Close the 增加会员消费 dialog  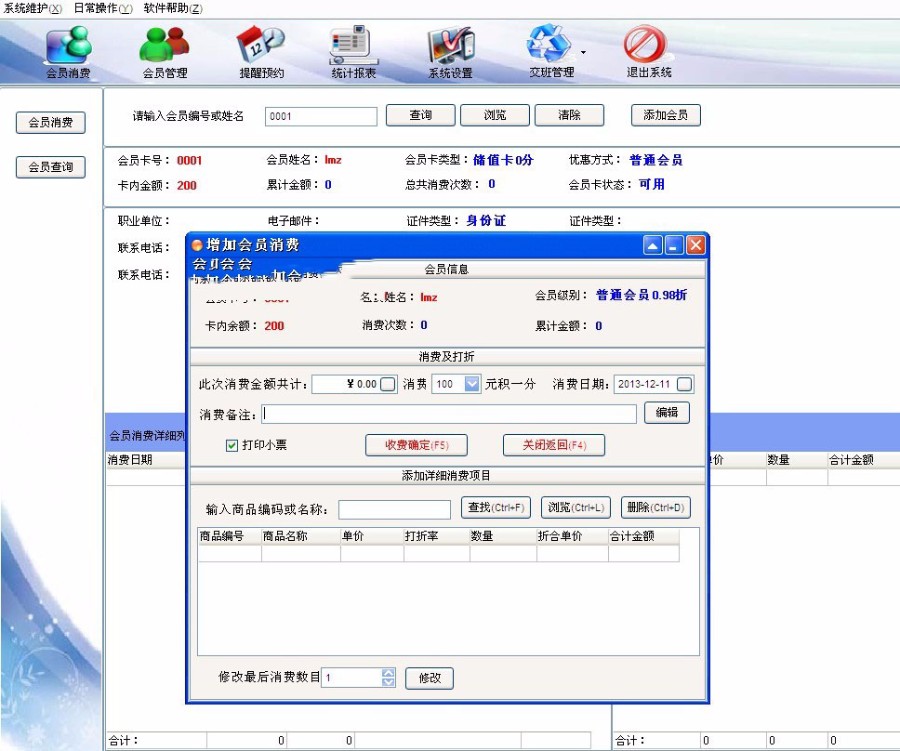coord(696,245)
